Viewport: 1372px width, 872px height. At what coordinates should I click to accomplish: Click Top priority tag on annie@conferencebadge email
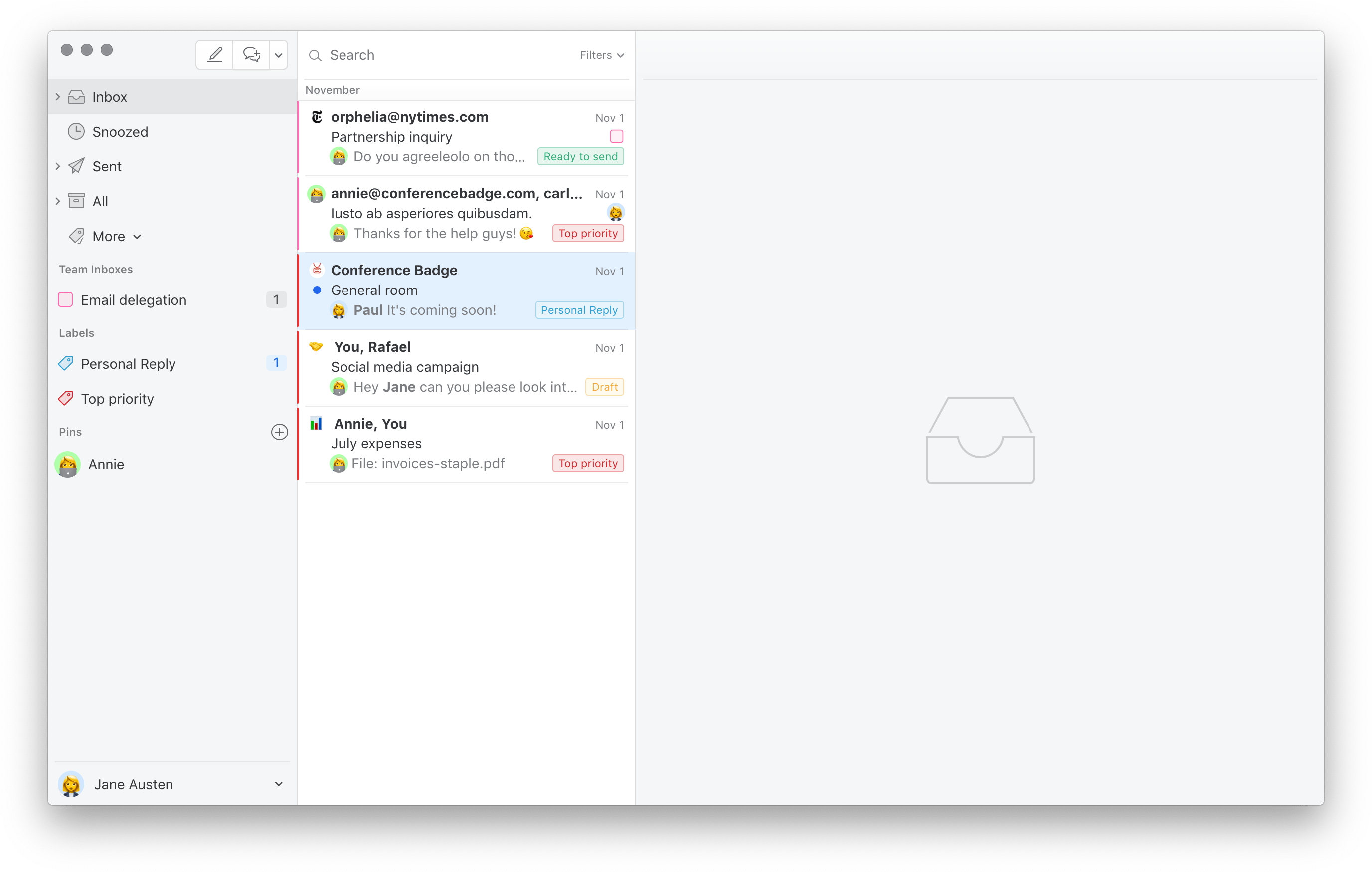tap(588, 234)
